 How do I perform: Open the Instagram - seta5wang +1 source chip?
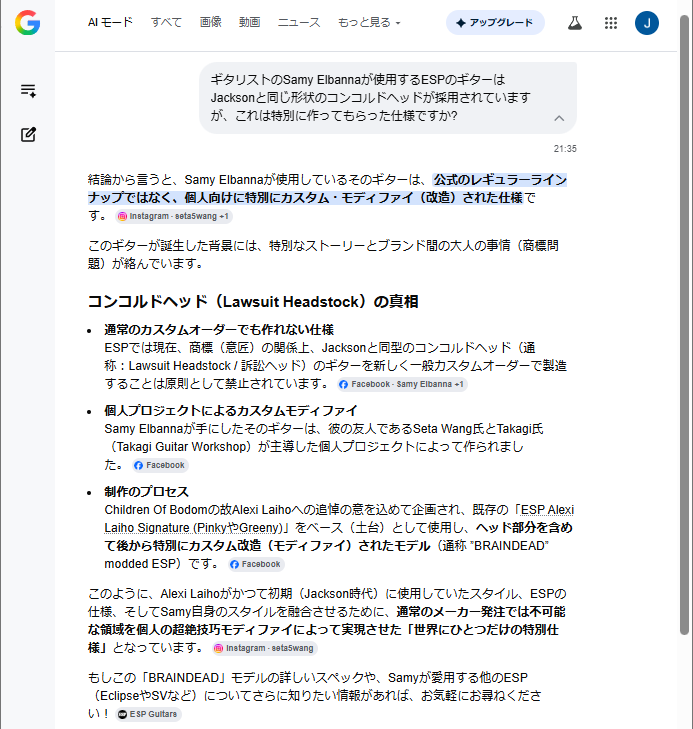pos(174,216)
